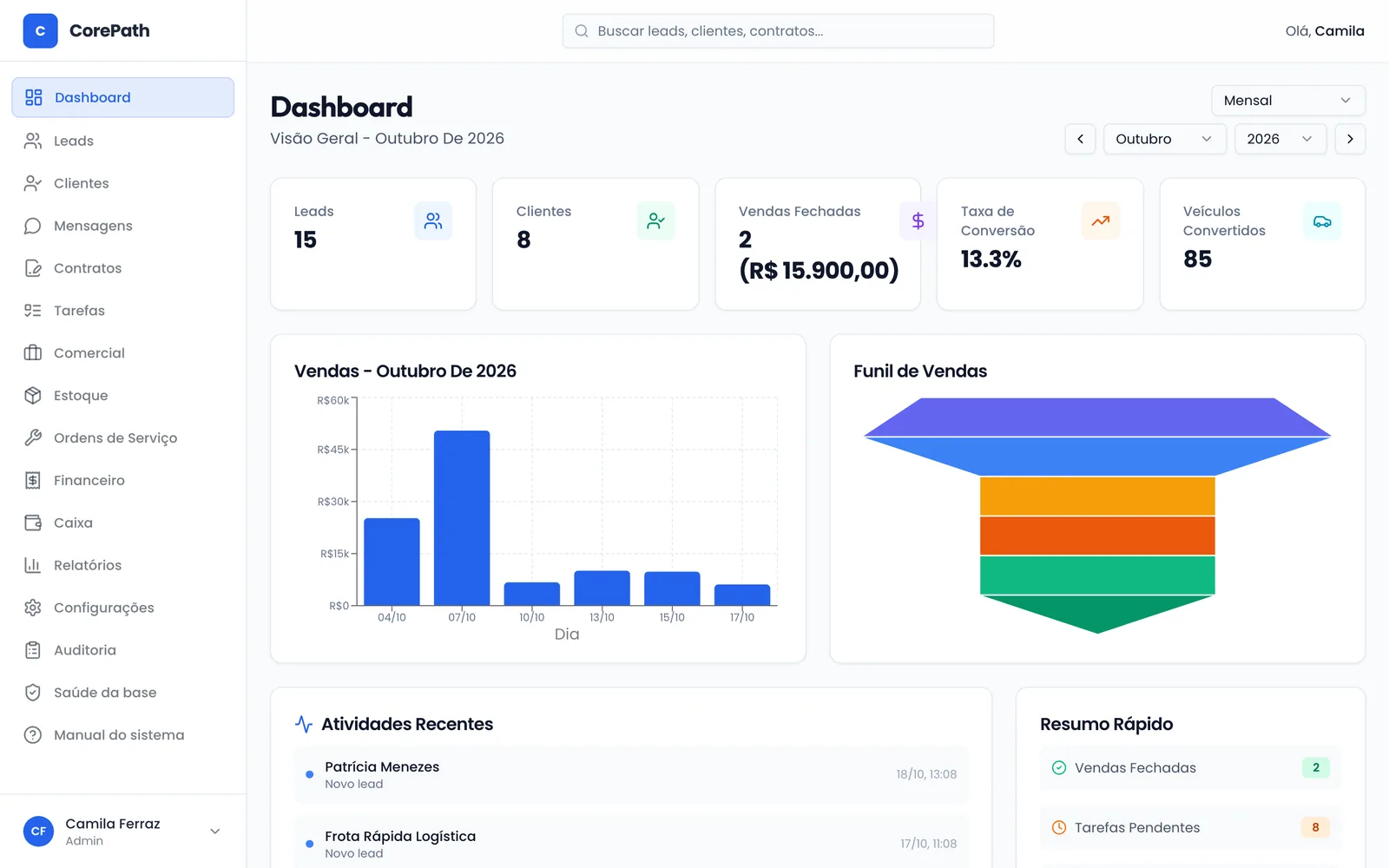Open Manual do sistema link

point(122,735)
